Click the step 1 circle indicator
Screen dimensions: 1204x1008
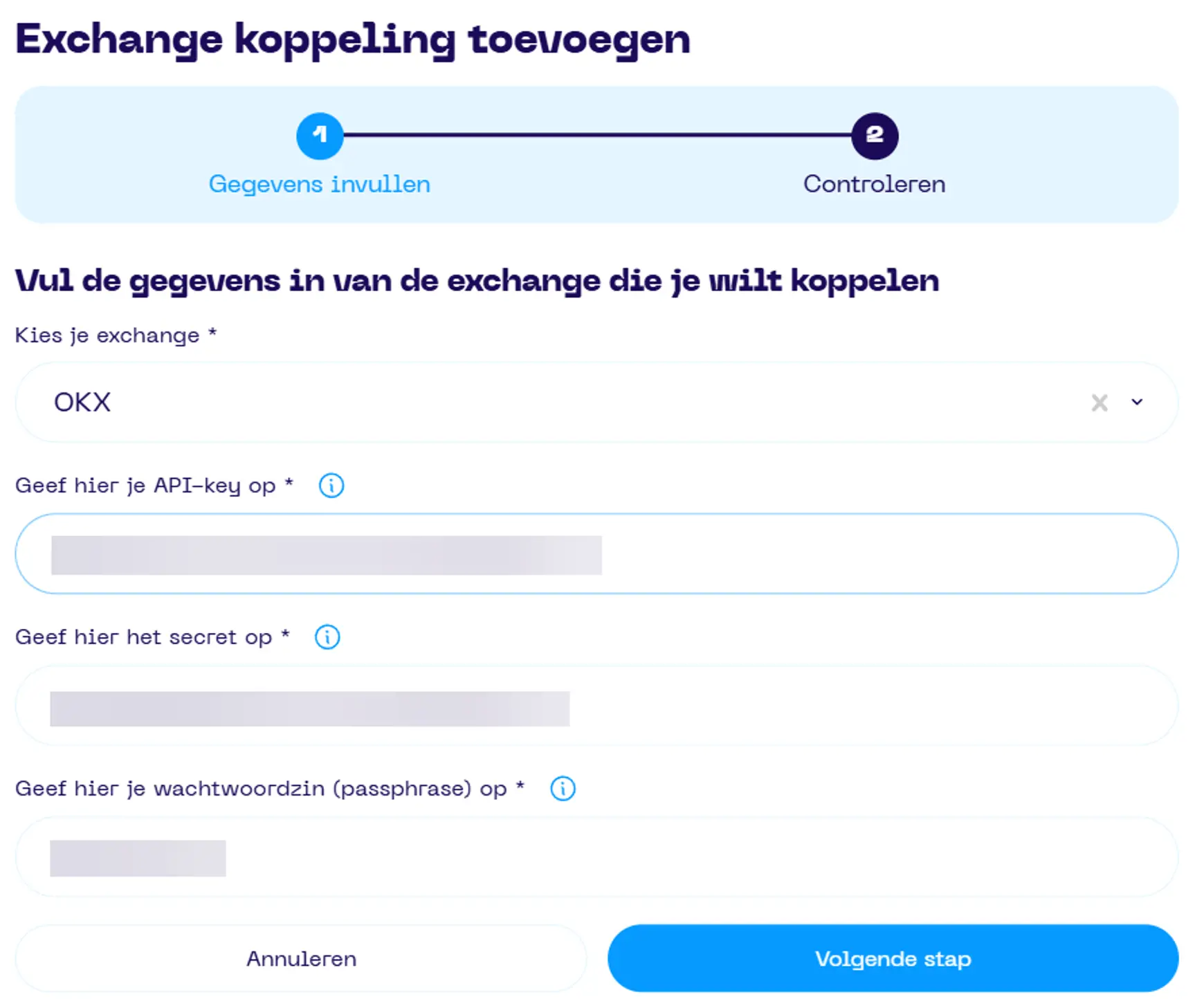(320, 136)
